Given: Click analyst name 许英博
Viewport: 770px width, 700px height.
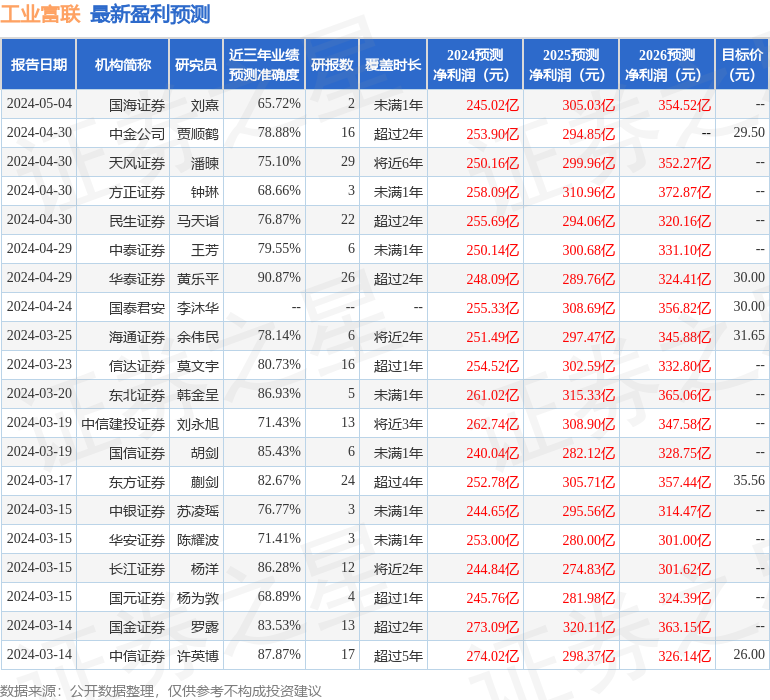Looking at the screenshot, I should tap(198, 656).
